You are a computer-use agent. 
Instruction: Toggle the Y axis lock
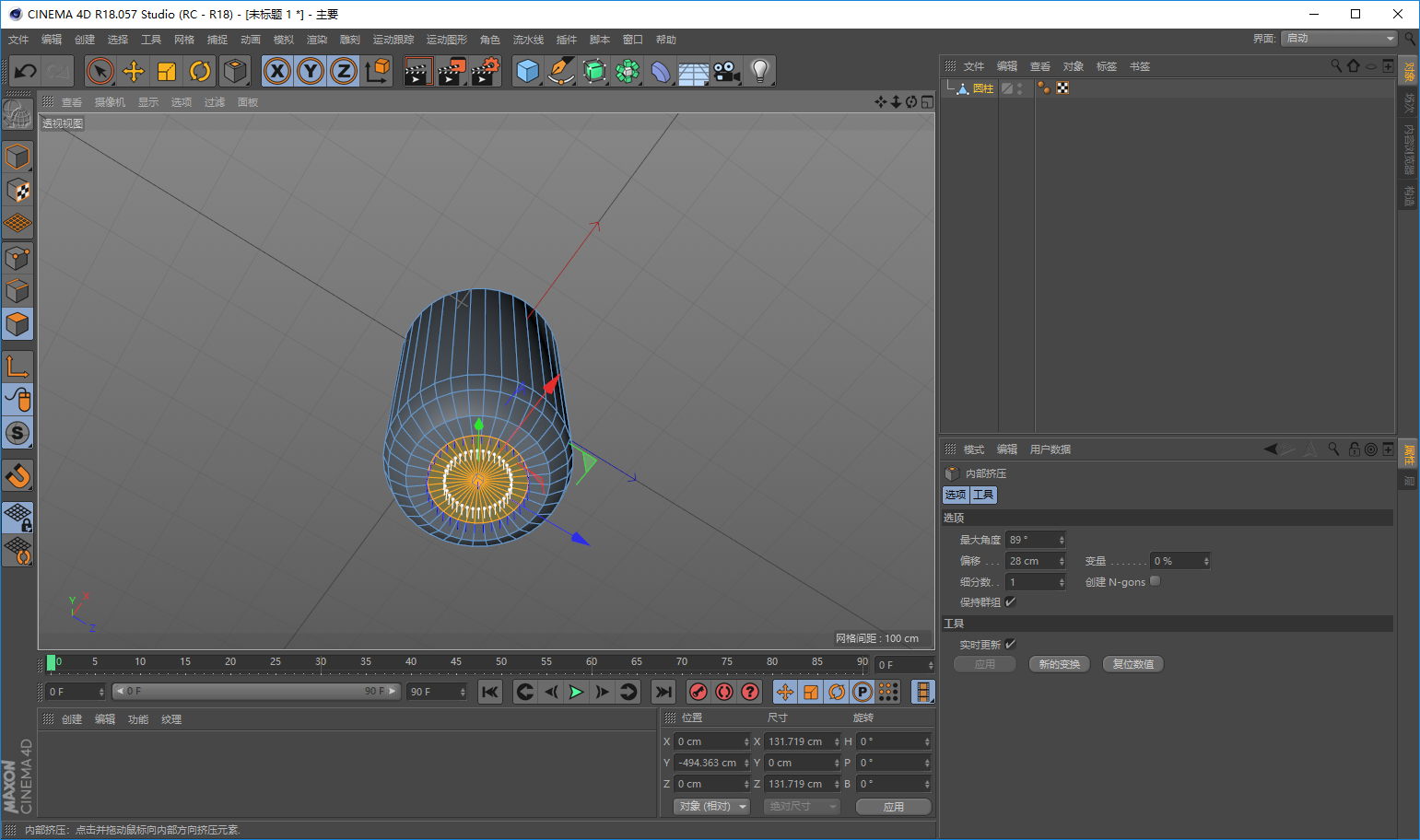tap(311, 71)
